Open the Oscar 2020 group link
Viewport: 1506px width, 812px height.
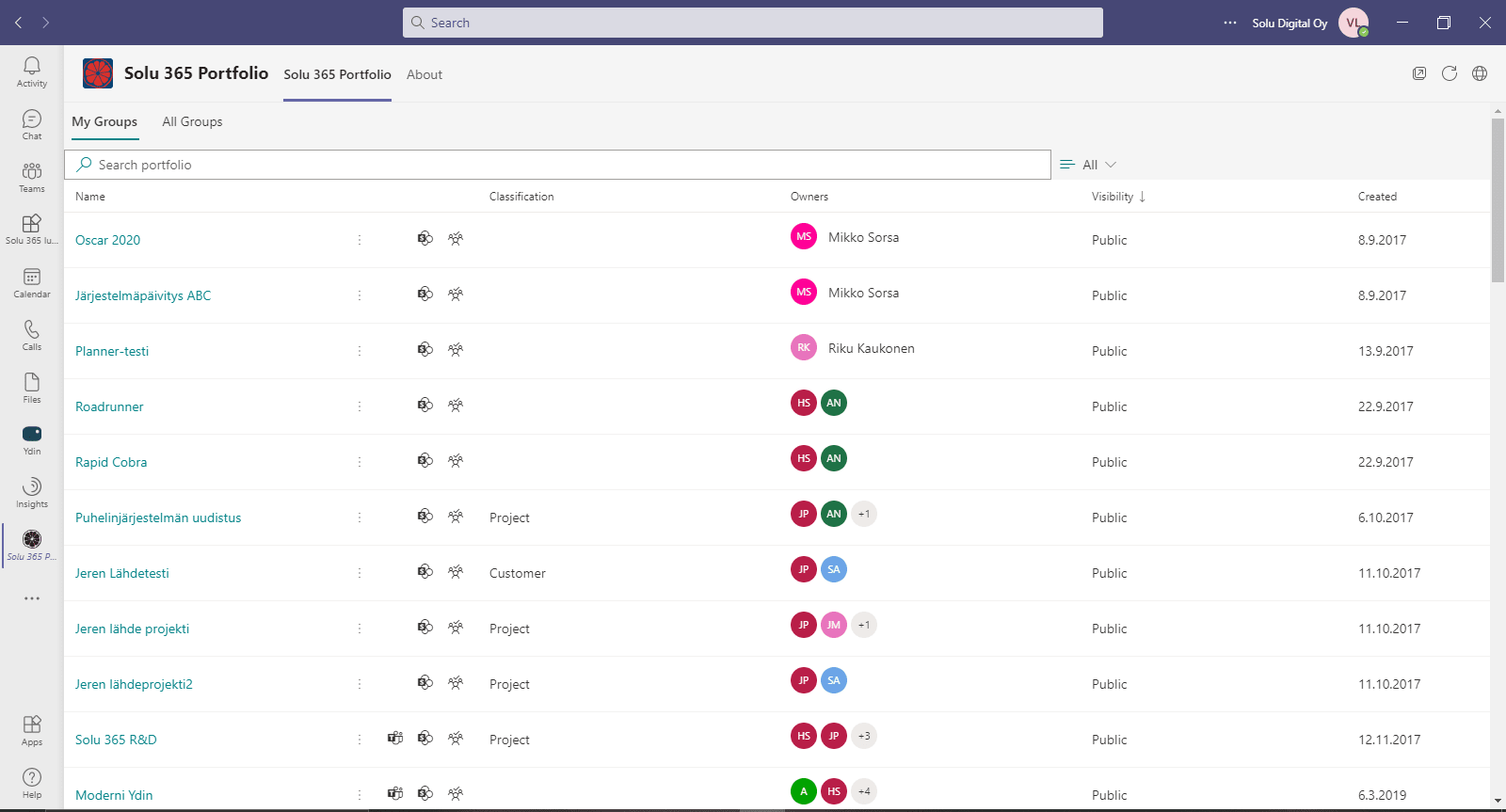tap(107, 240)
